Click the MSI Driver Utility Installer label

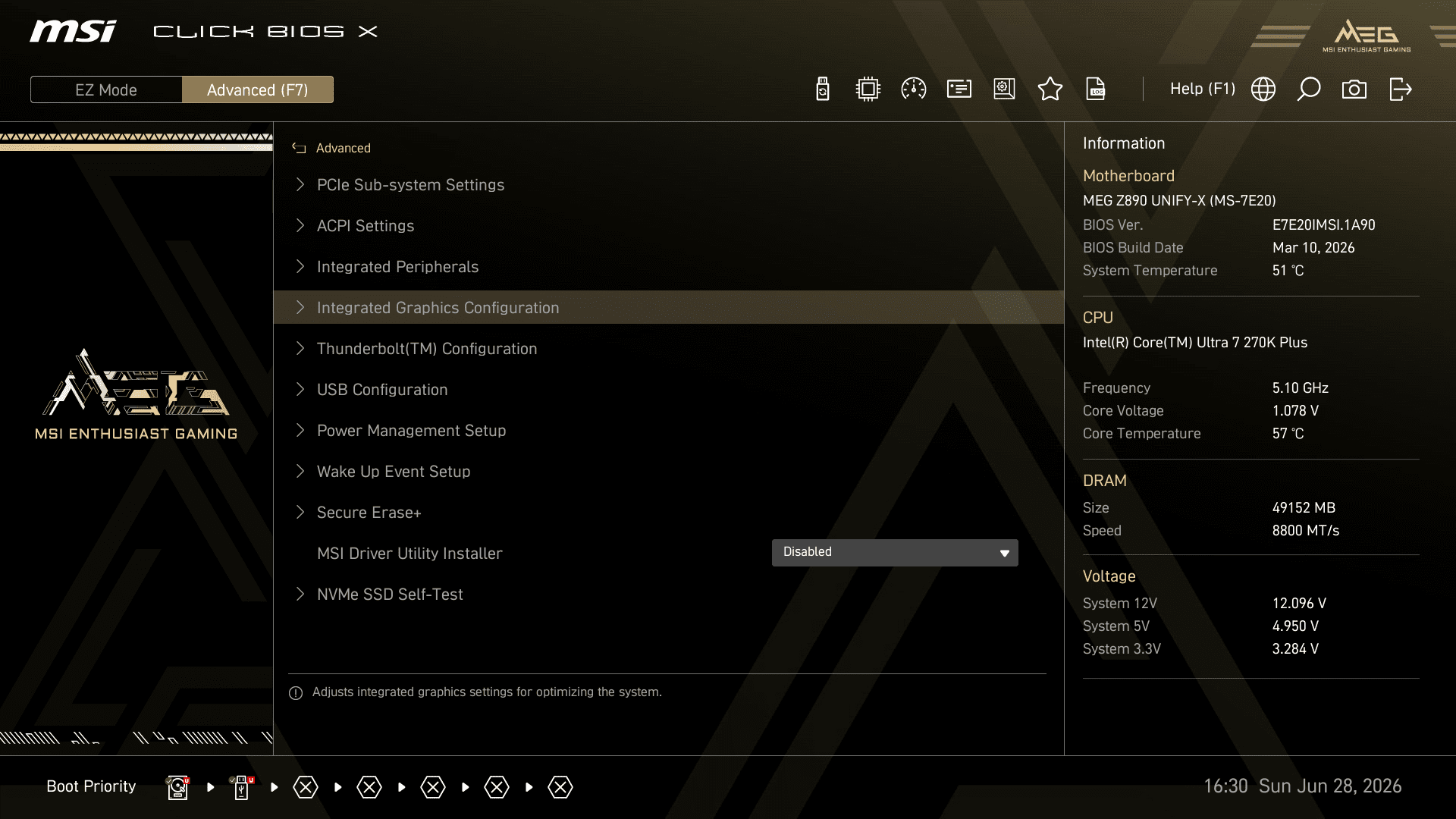tap(409, 554)
